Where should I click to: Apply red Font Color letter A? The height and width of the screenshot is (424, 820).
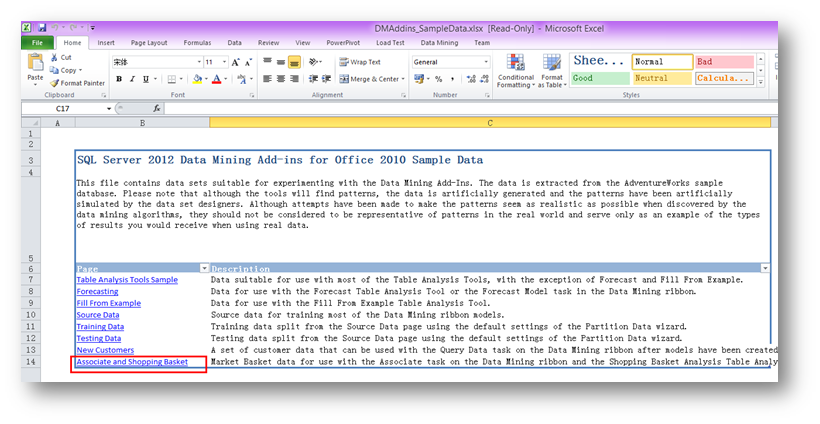[x=217, y=79]
